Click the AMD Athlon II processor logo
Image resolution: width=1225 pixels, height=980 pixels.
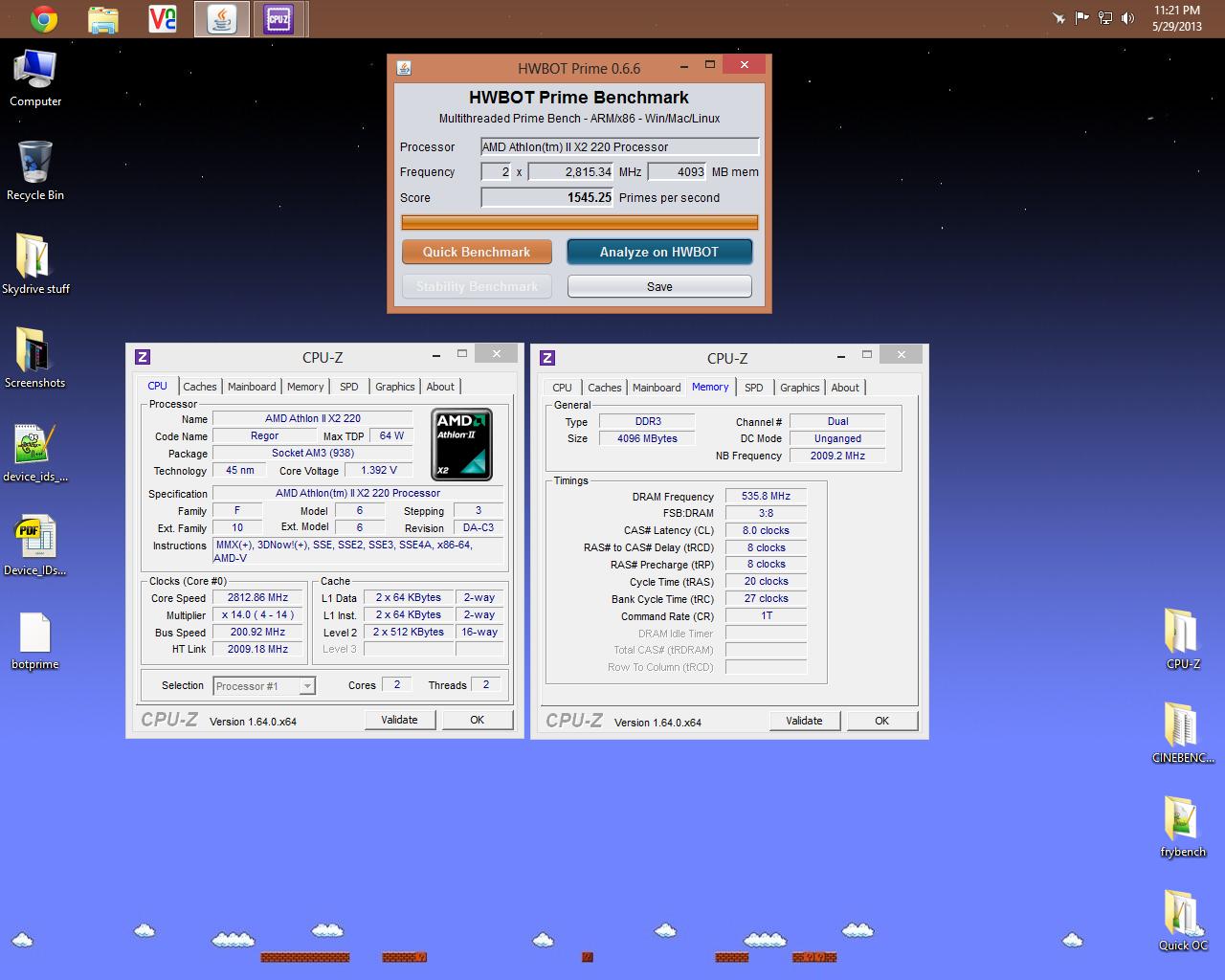tap(462, 444)
